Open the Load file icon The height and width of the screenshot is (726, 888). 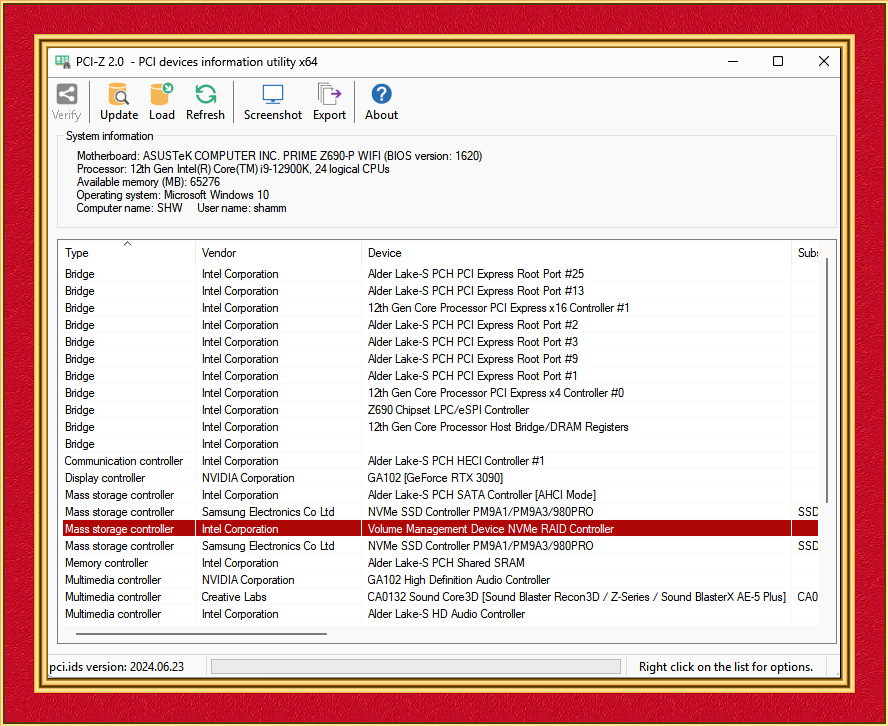161,94
